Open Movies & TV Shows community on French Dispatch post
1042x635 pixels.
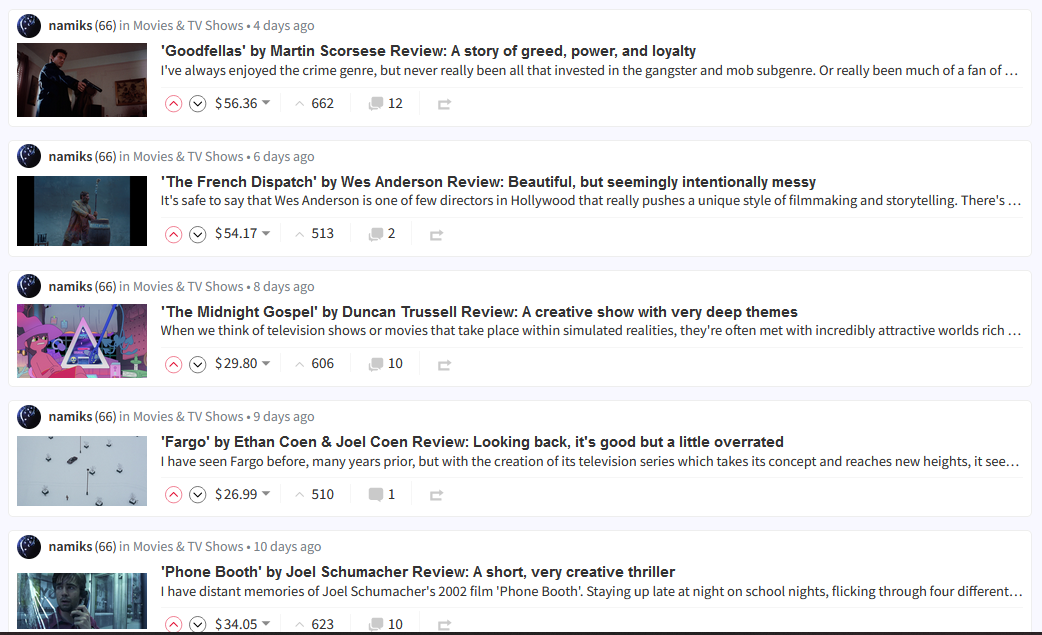click(188, 157)
